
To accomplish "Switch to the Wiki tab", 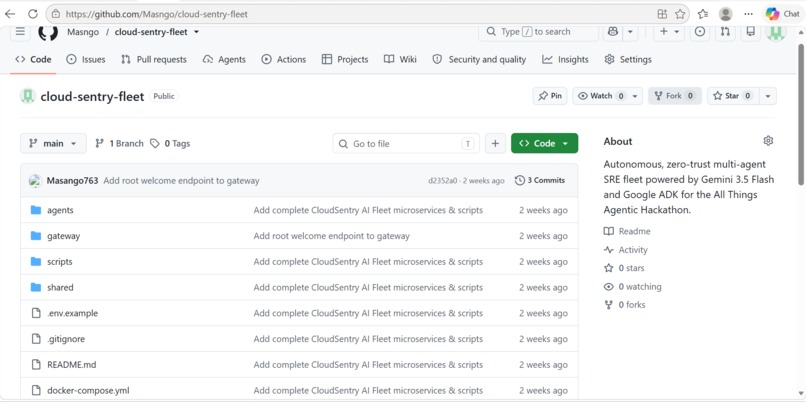I will [x=400, y=60].
